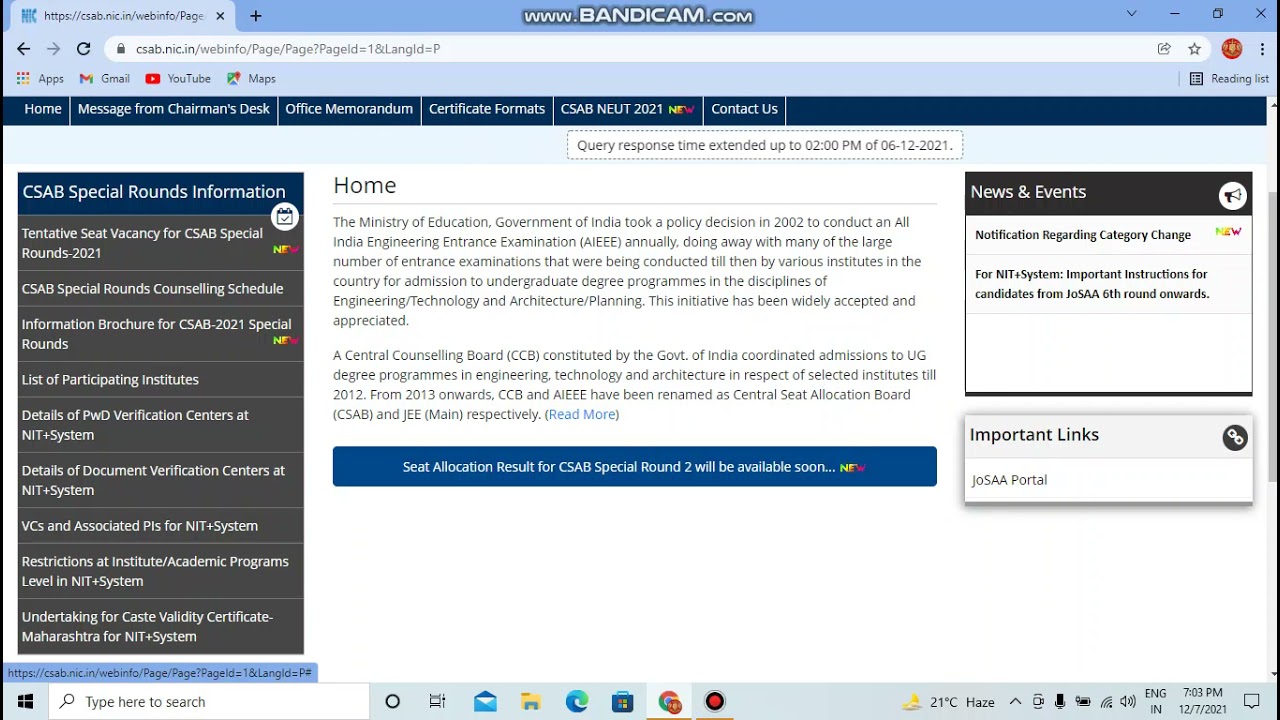Open the clock showing 7:03 PM
Image resolution: width=1280 pixels, height=720 pixels.
tap(1203, 701)
